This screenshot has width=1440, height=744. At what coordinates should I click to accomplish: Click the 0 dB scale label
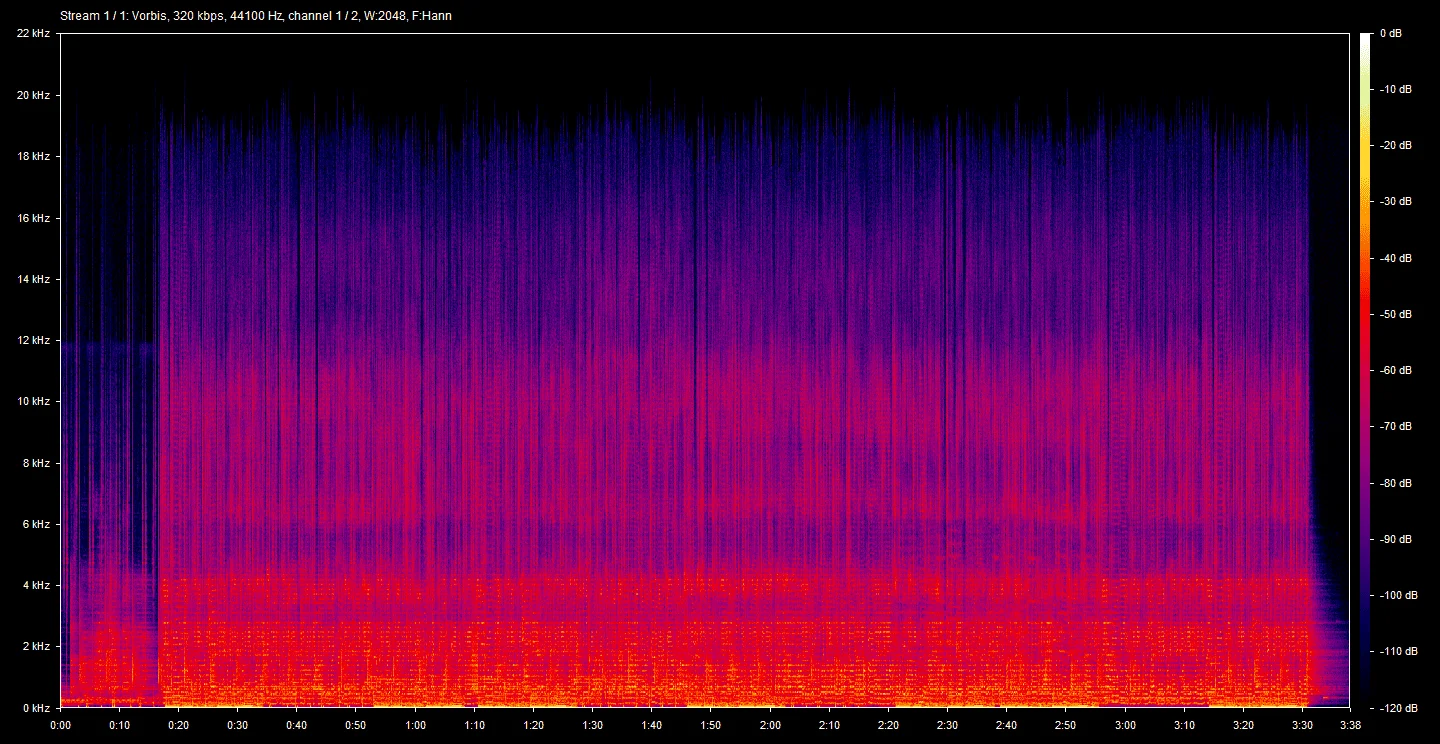(x=1392, y=33)
